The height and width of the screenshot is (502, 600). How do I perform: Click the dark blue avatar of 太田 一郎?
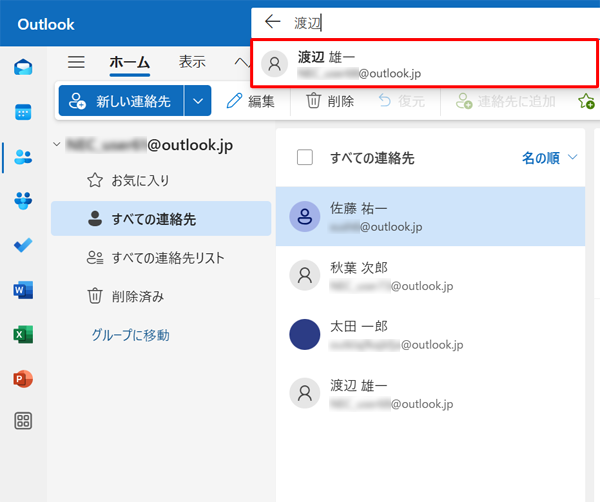point(305,334)
